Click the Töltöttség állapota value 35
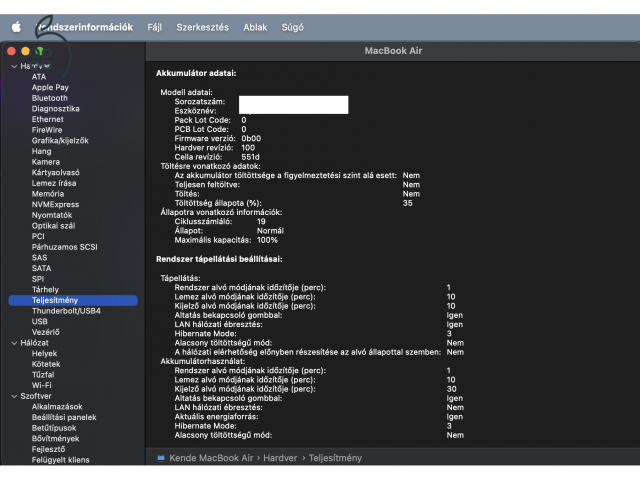Image resolution: width=640 pixels, height=480 pixels. click(x=407, y=203)
